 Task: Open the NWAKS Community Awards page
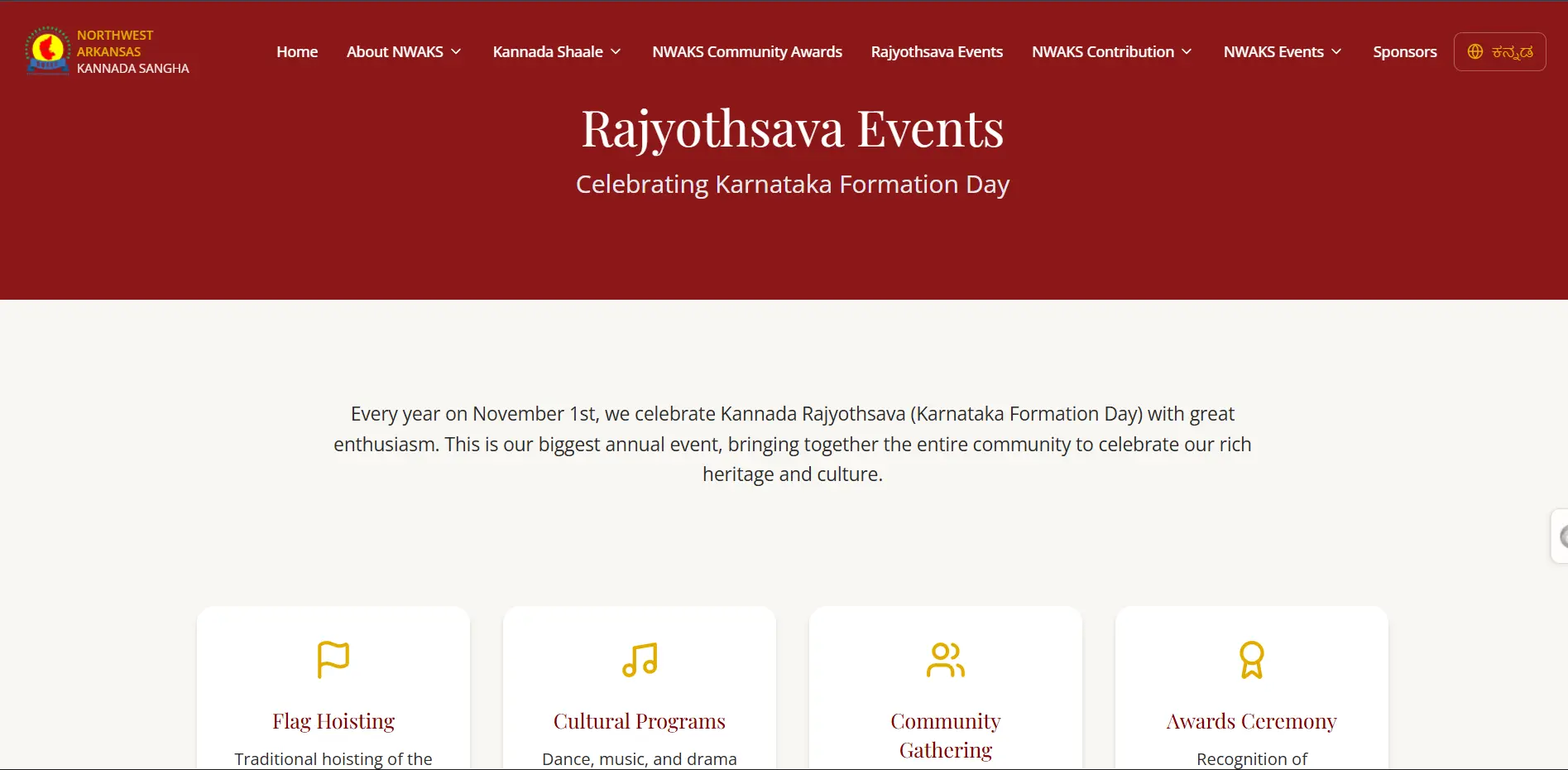746,51
